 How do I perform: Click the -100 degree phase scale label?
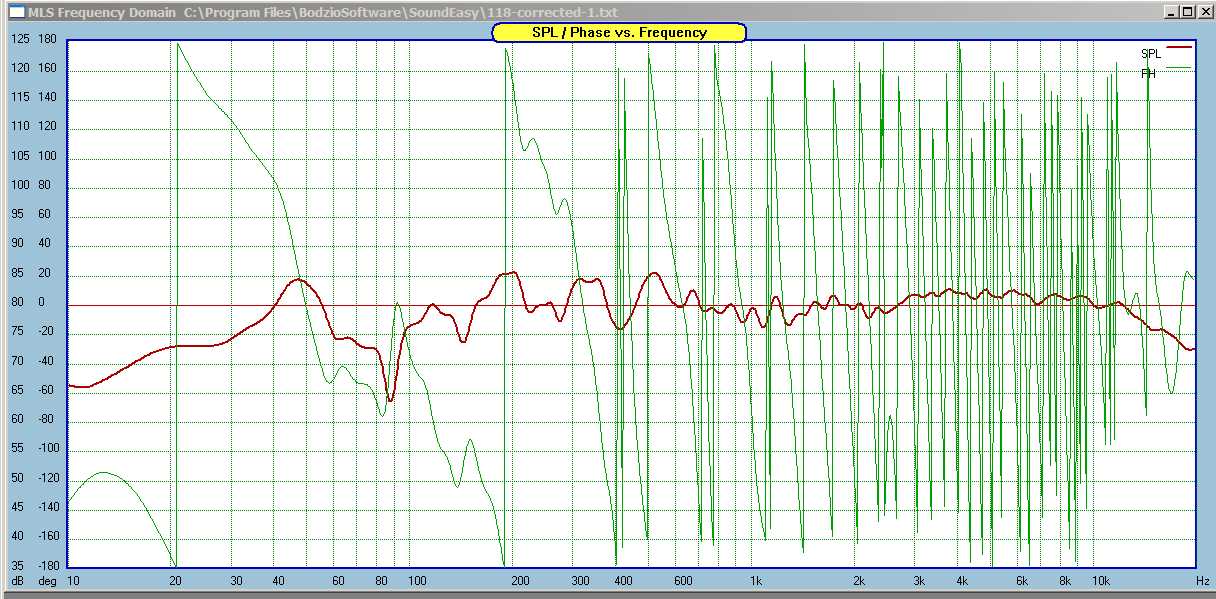pos(48,448)
